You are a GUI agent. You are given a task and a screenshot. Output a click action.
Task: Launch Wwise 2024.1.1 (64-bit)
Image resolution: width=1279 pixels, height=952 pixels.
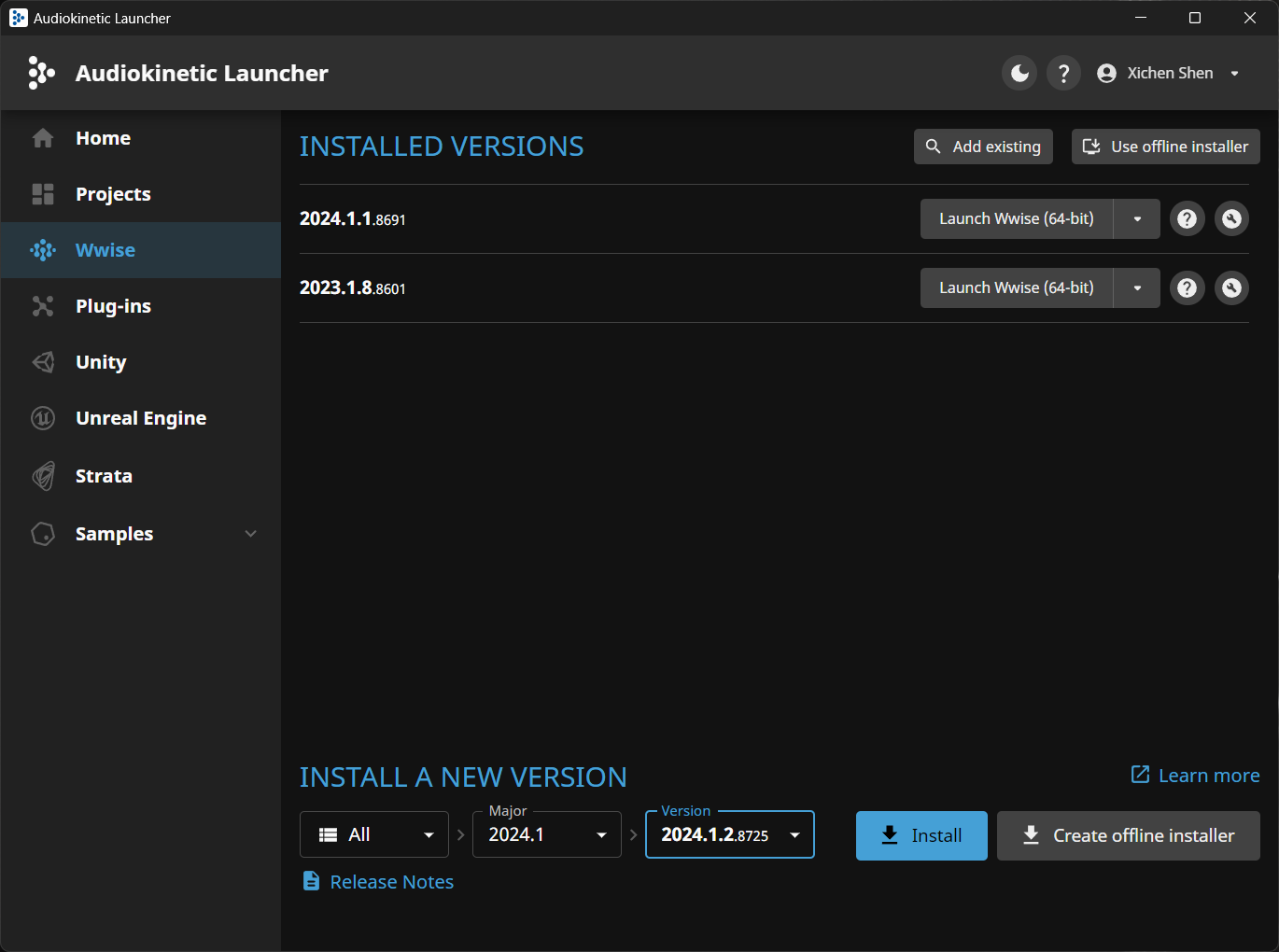point(1016,218)
